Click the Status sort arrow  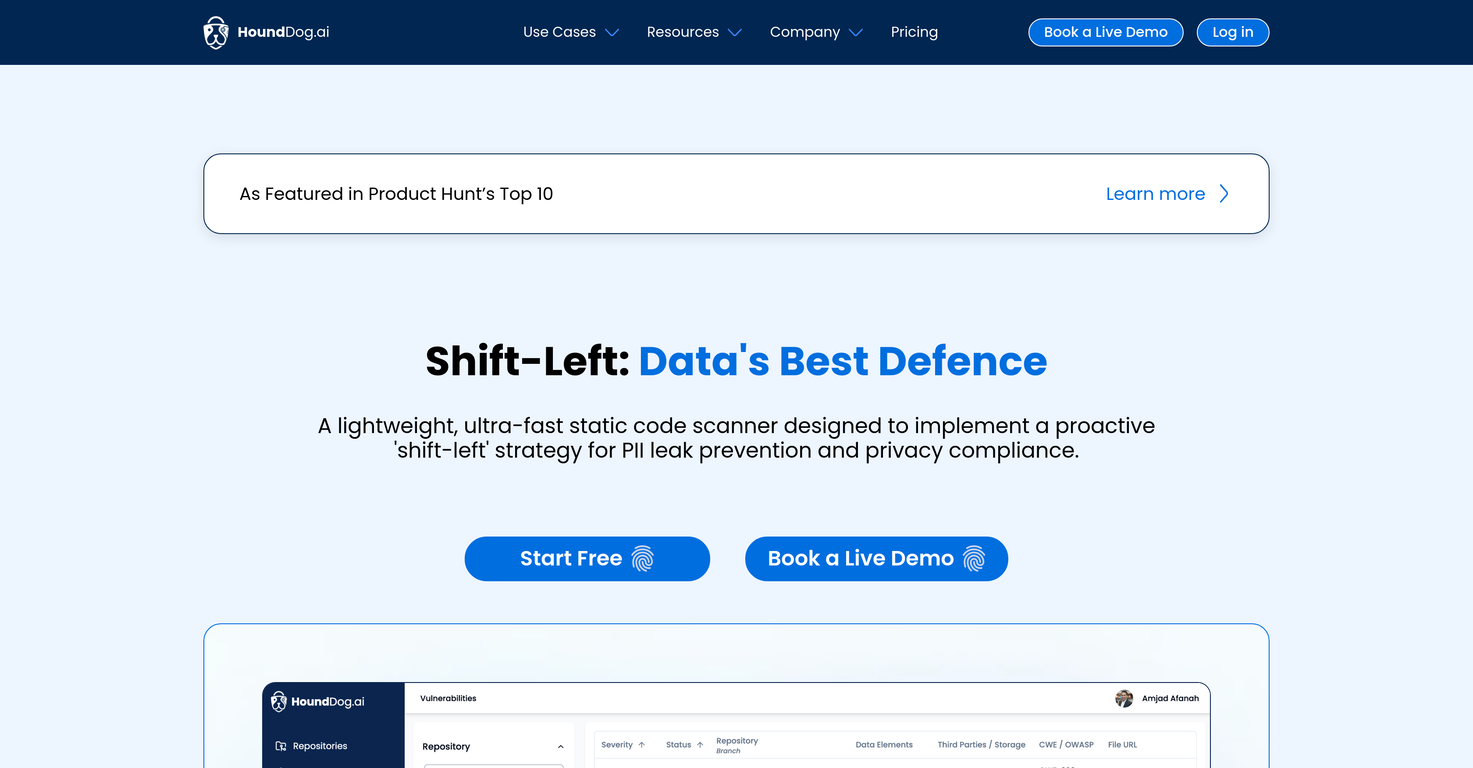pyautogui.click(x=700, y=745)
